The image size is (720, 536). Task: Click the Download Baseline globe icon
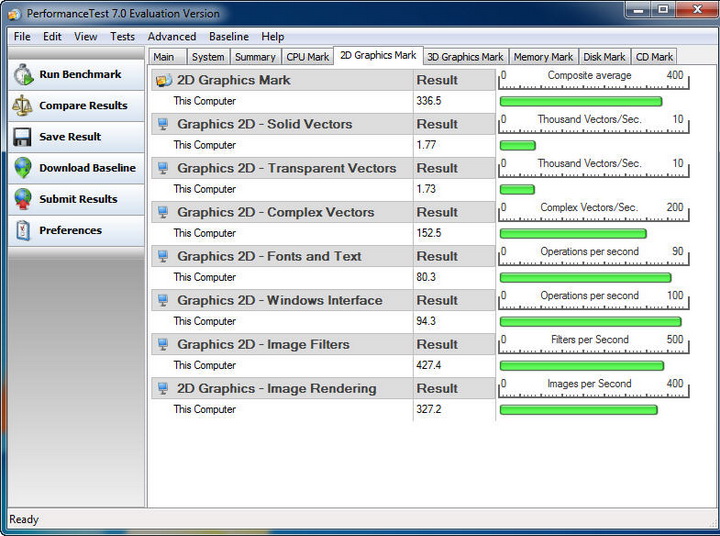23,168
